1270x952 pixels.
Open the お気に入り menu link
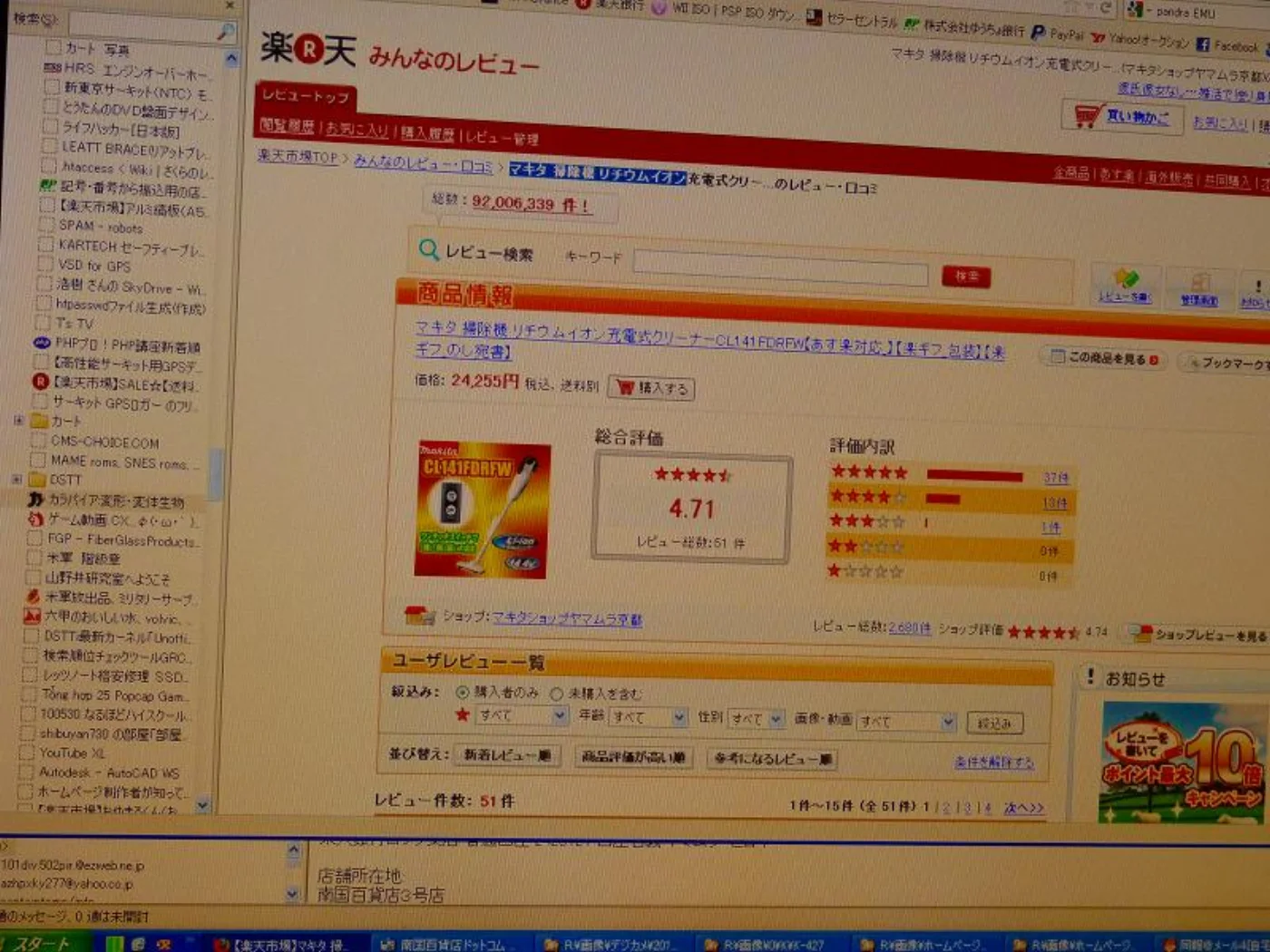click(x=357, y=130)
